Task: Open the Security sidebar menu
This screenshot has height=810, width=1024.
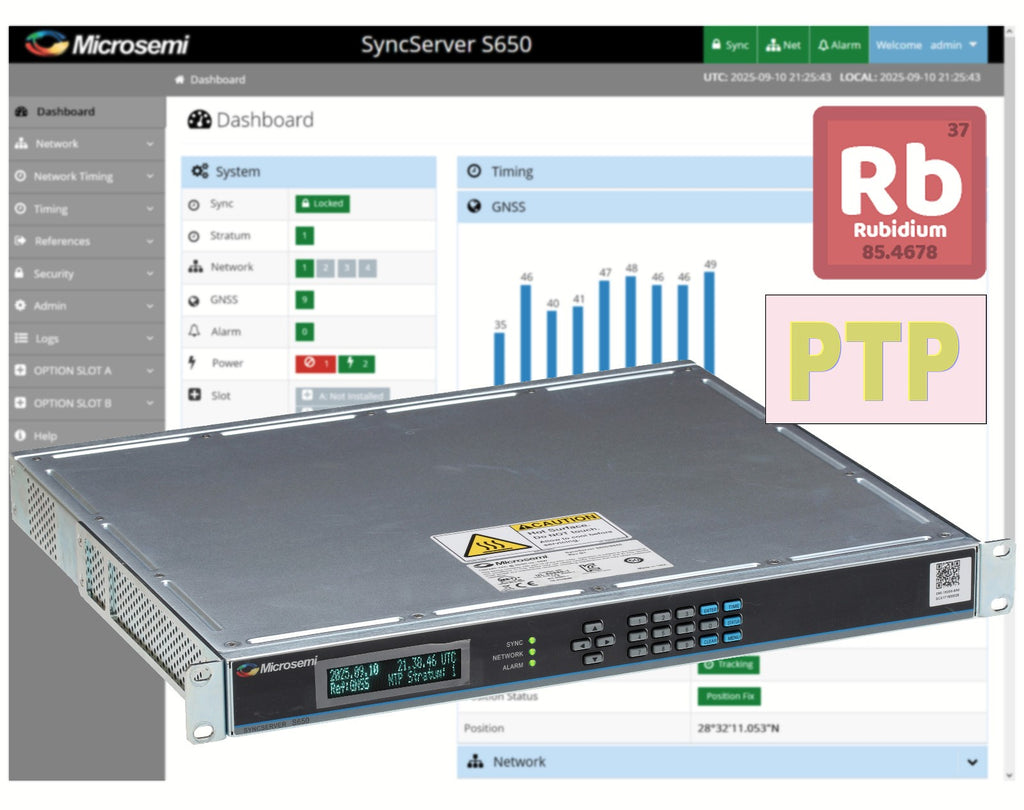Action: click(86, 274)
